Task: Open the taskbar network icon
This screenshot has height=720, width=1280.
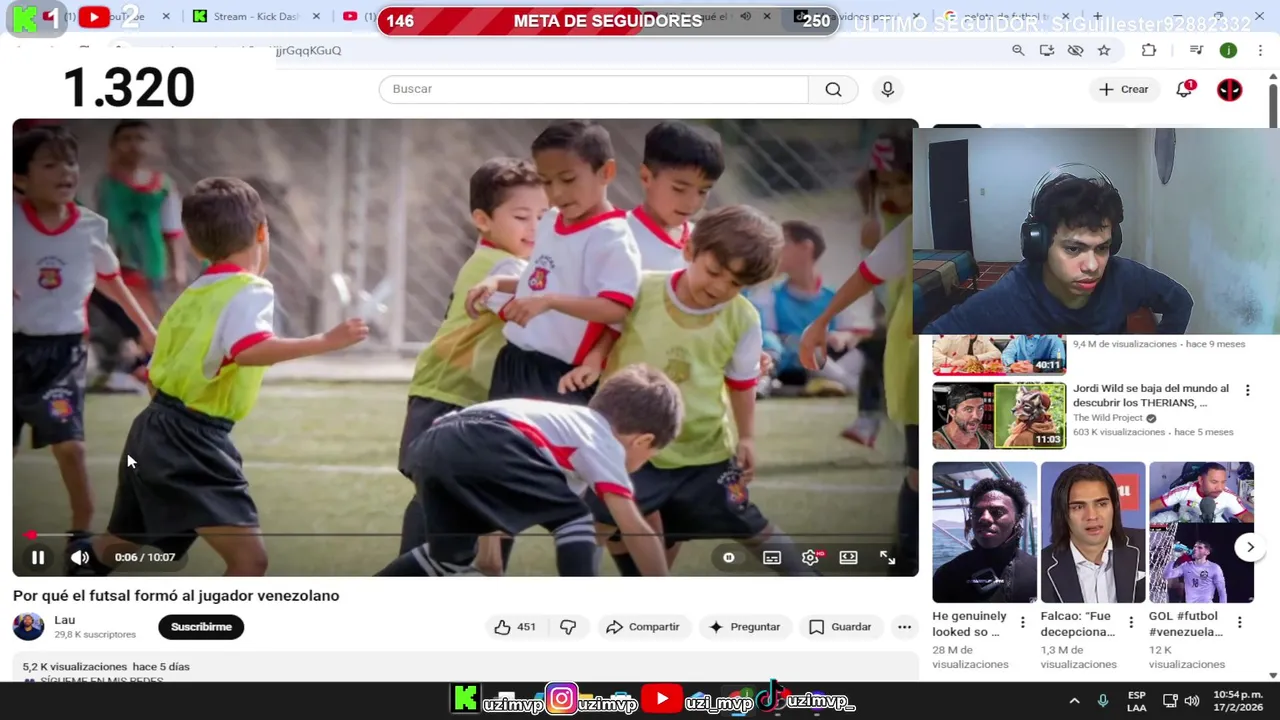Action: 1169,701
